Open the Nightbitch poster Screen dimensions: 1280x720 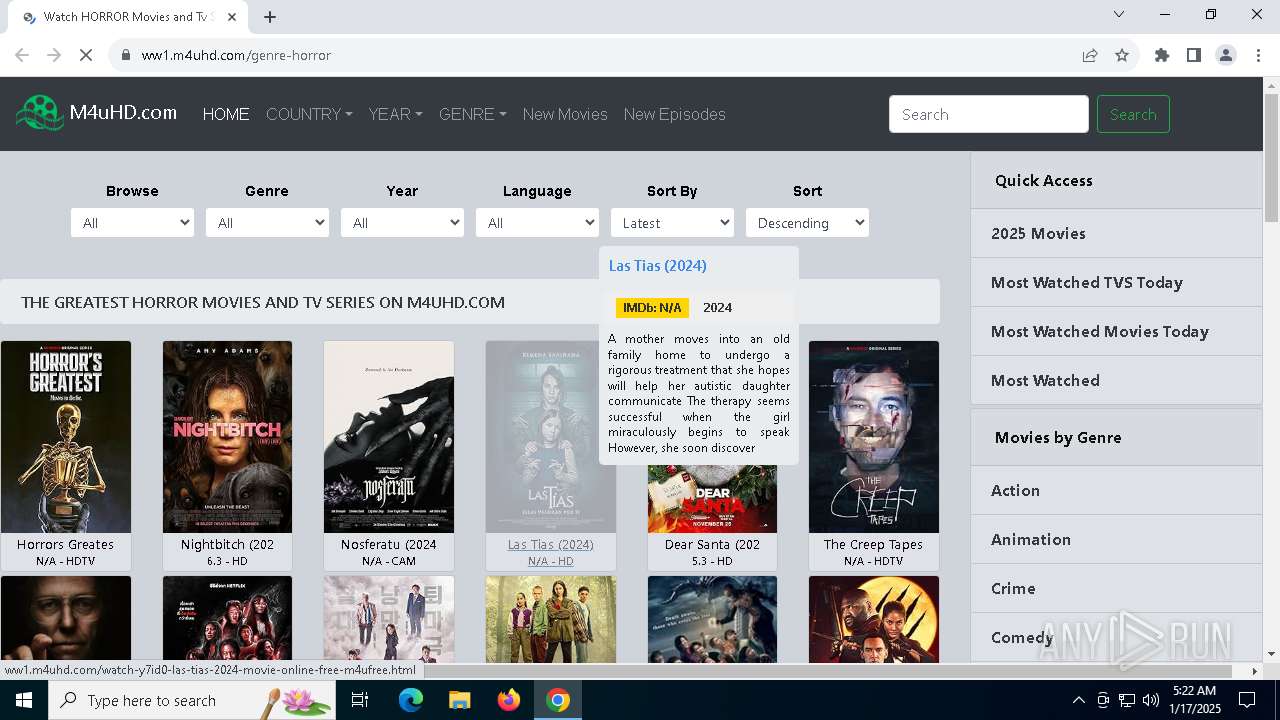tap(228, 437)
